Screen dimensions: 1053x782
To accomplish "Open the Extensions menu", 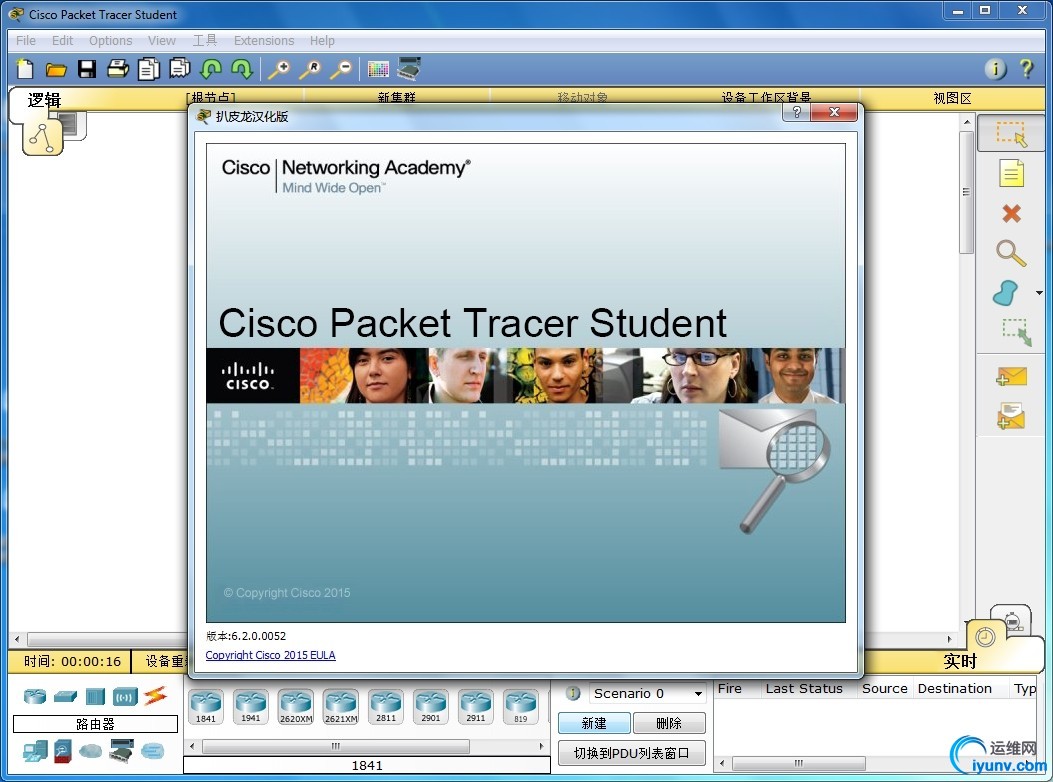I will [264, 40].
